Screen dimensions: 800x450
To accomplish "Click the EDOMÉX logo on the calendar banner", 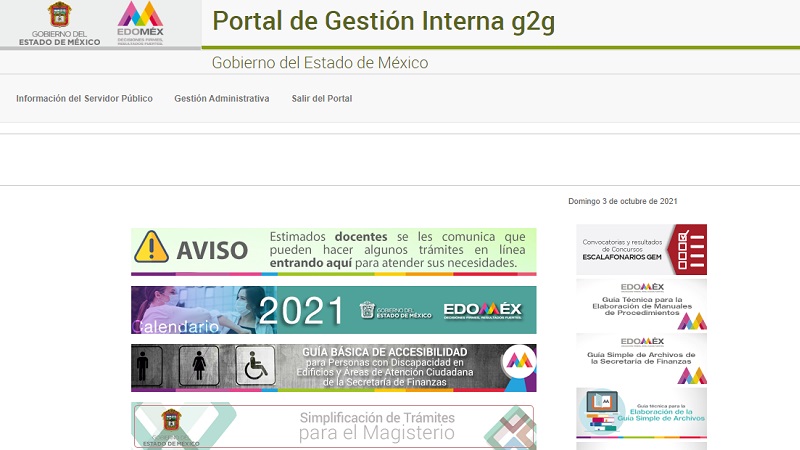I will [482, 310].
